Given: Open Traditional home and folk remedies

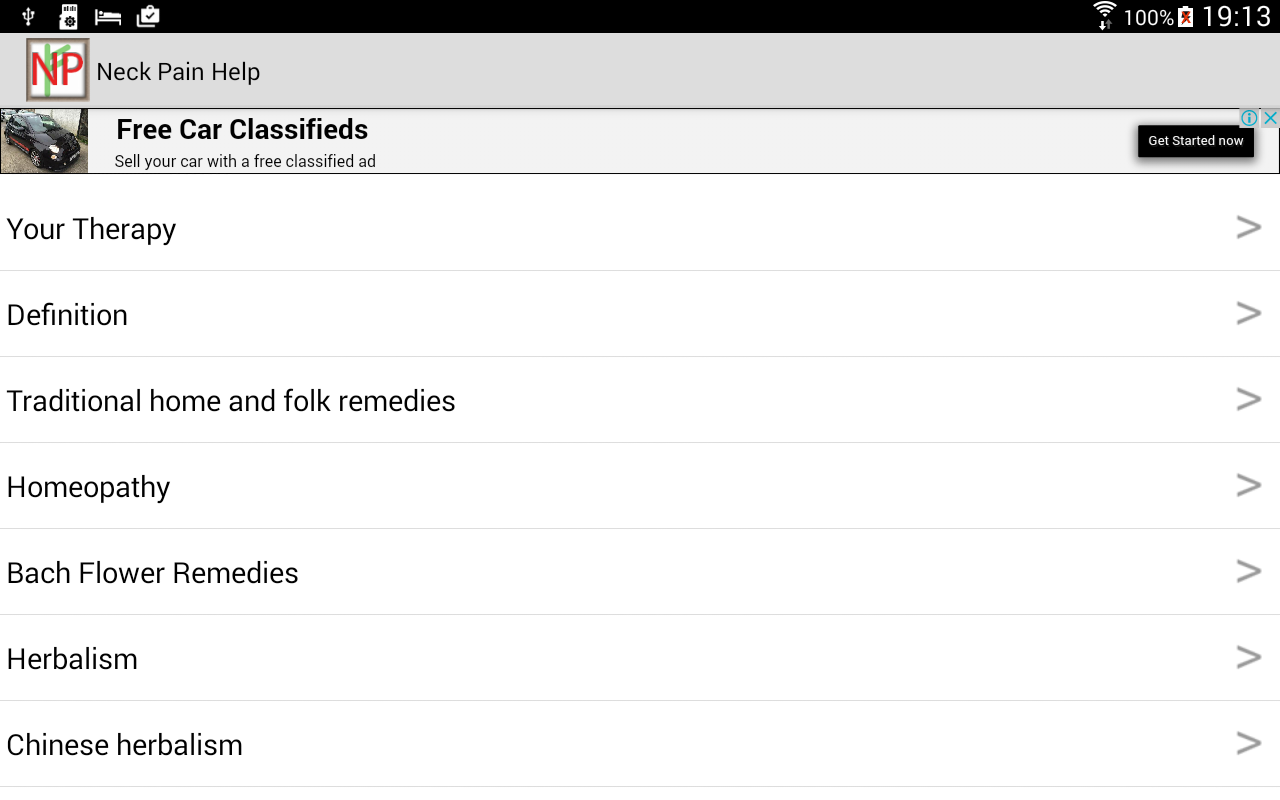Looking at the screenshot, I should pos(231,401).
